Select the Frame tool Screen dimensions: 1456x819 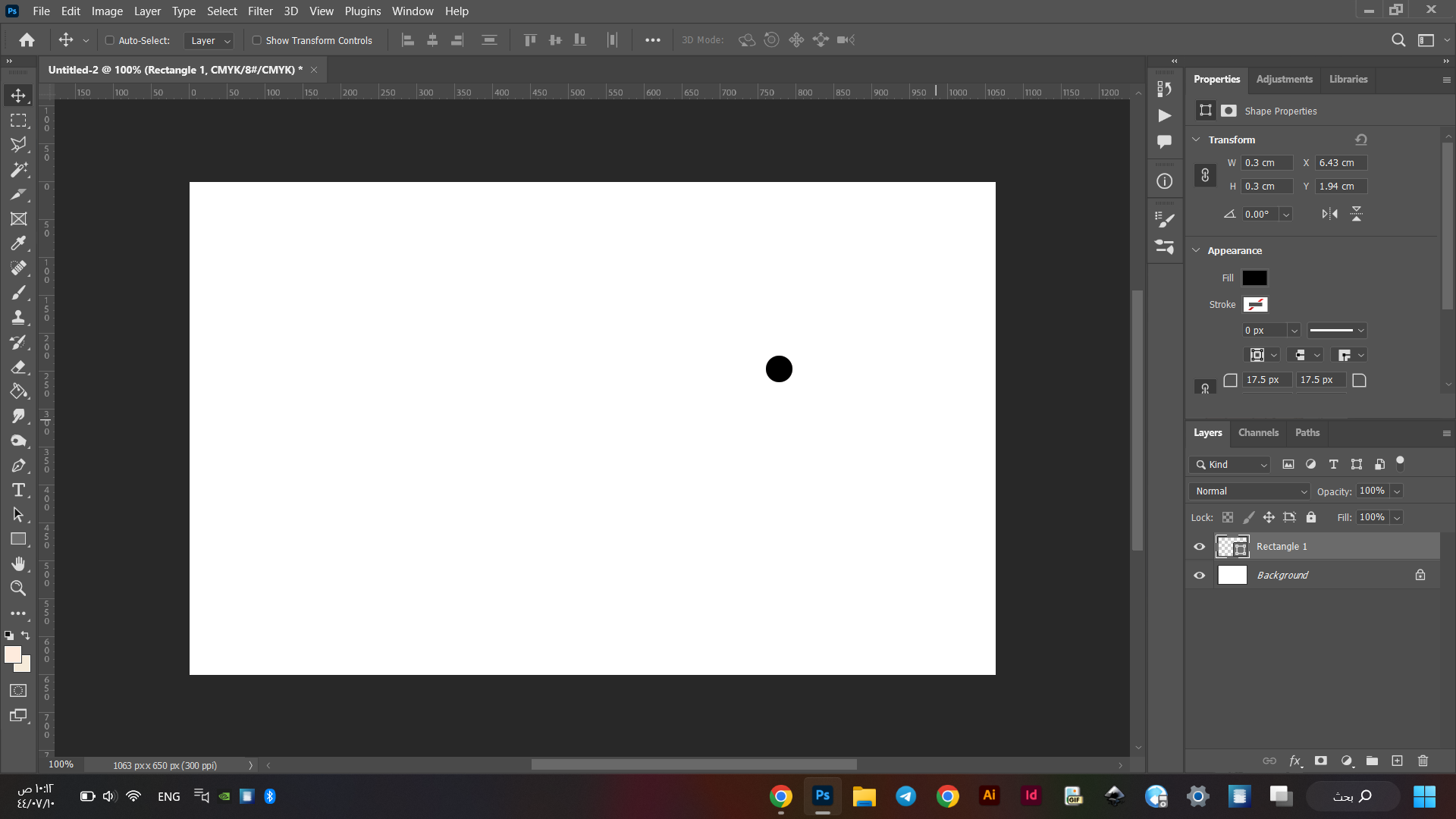(x=18, y=219)
